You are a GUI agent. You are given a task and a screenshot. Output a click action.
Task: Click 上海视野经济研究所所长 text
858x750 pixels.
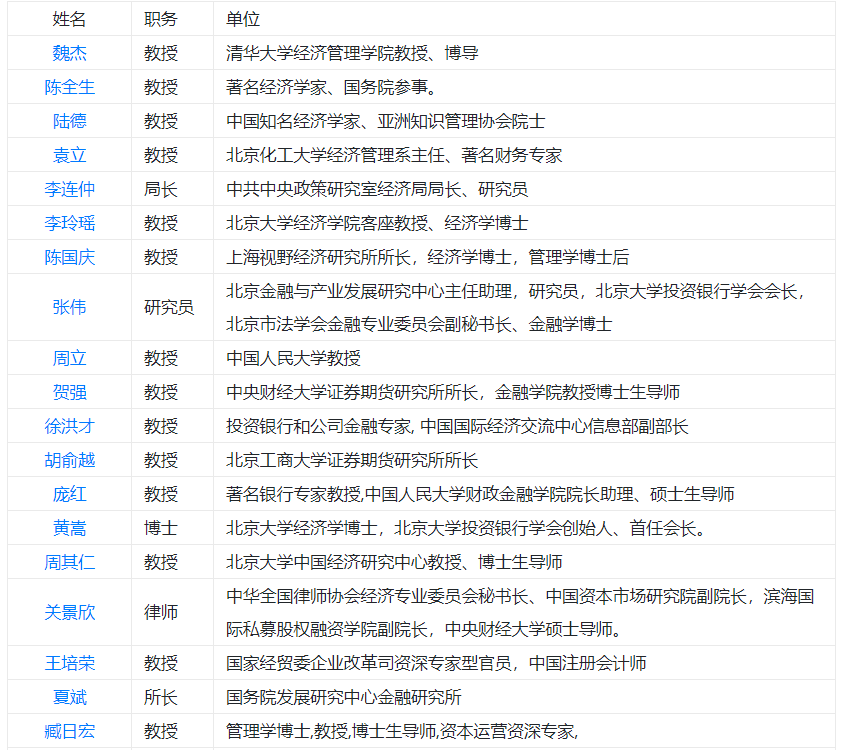[318, 257]
